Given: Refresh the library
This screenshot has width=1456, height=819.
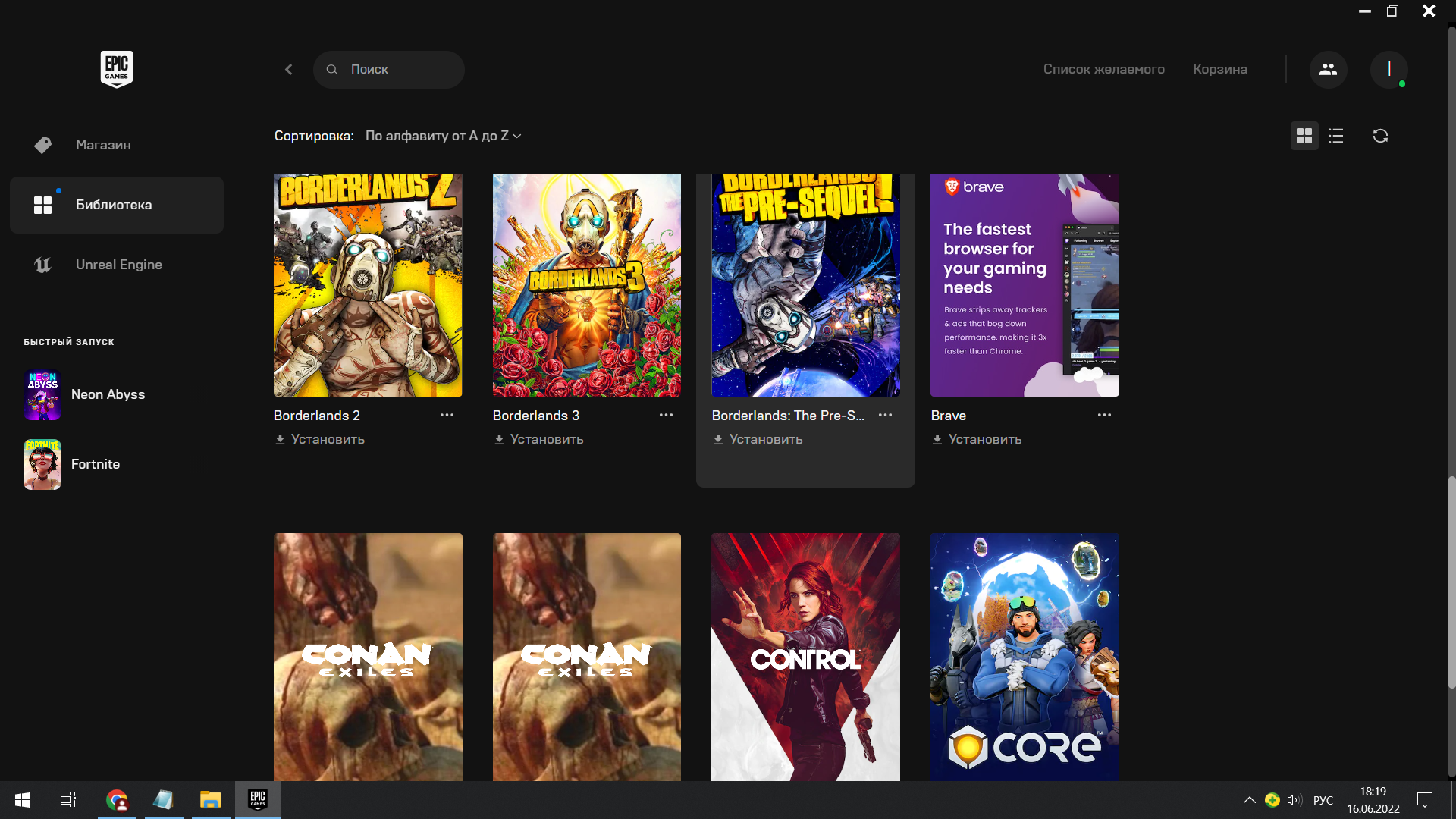Looking at the screenshot, I should [1380, 136].
